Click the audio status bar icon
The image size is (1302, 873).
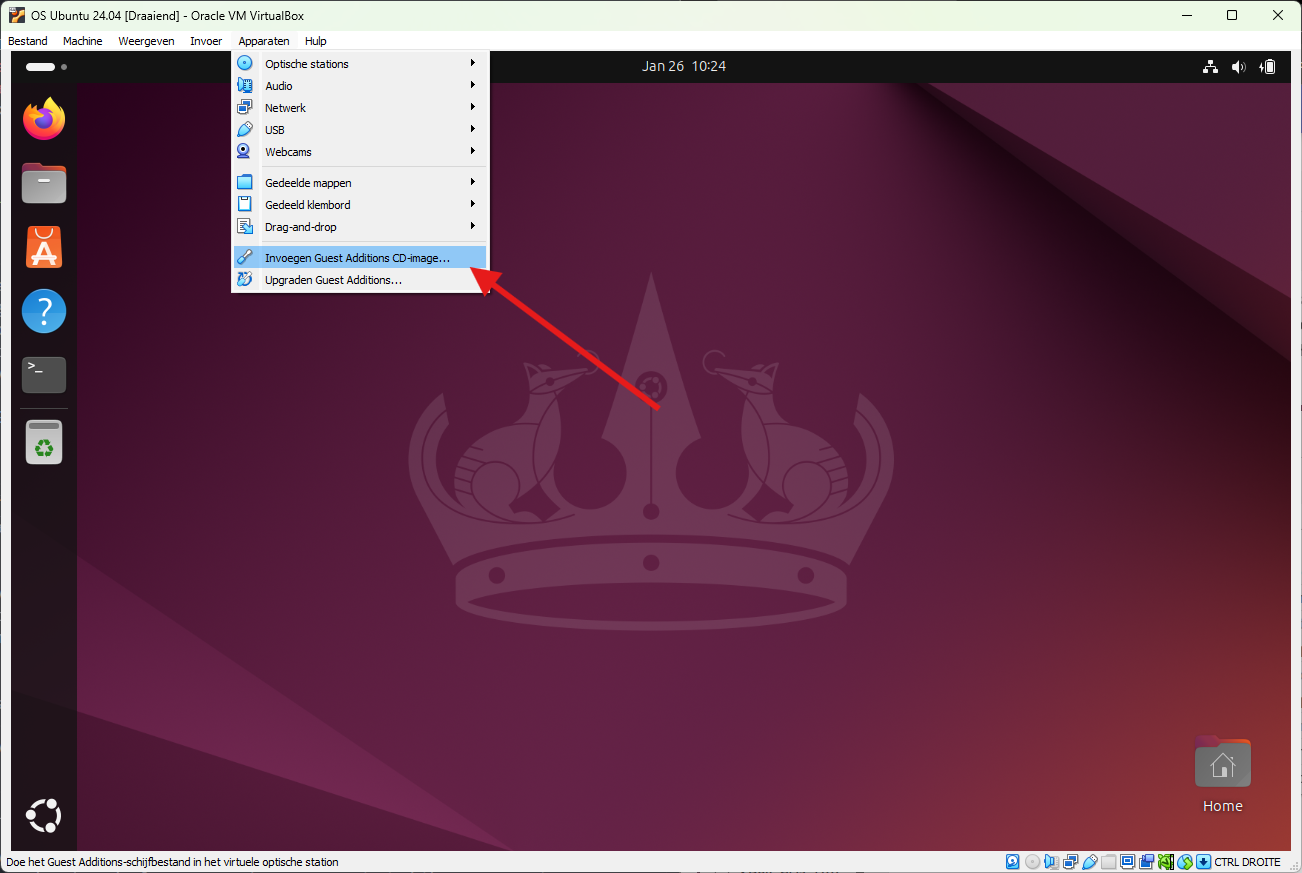pyautogui.click(x=1051, y=861)
